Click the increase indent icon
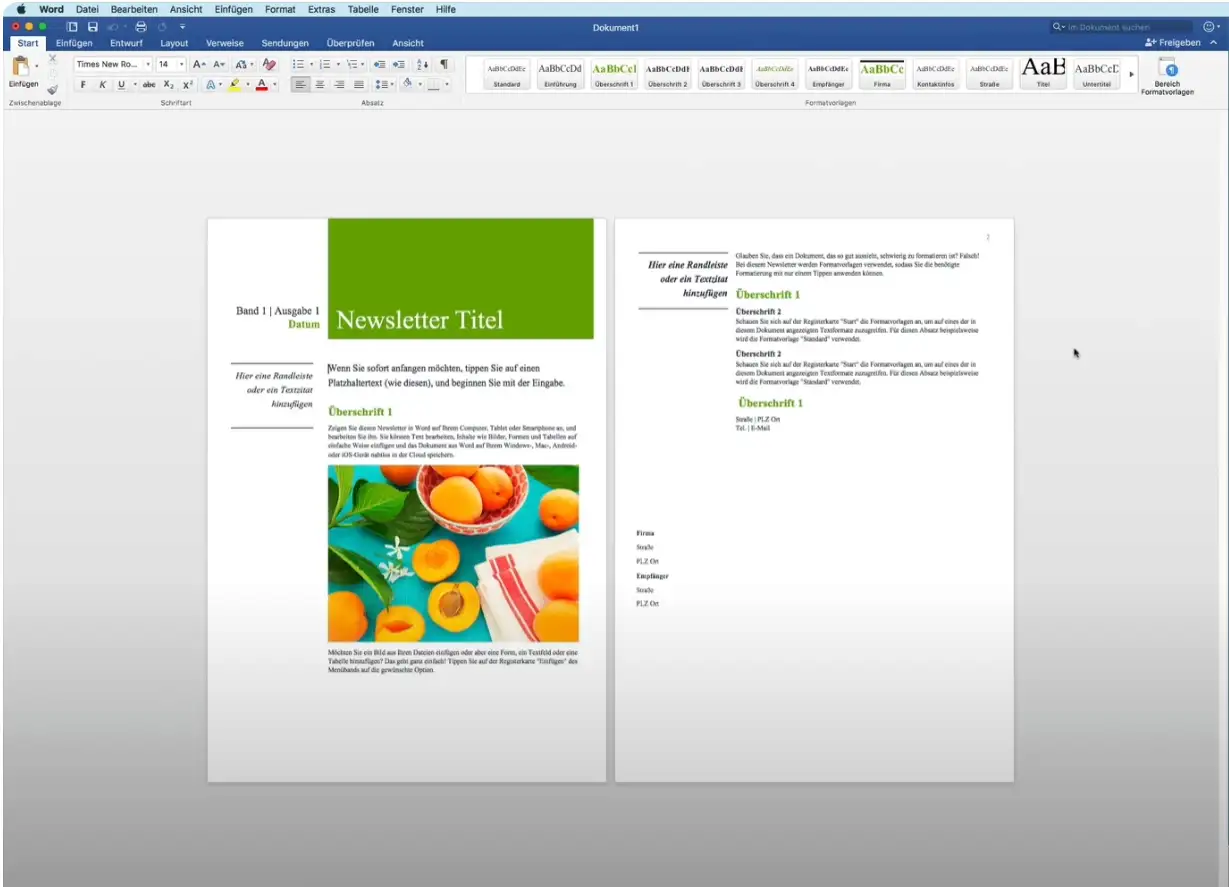 click(x=399, y=64)
